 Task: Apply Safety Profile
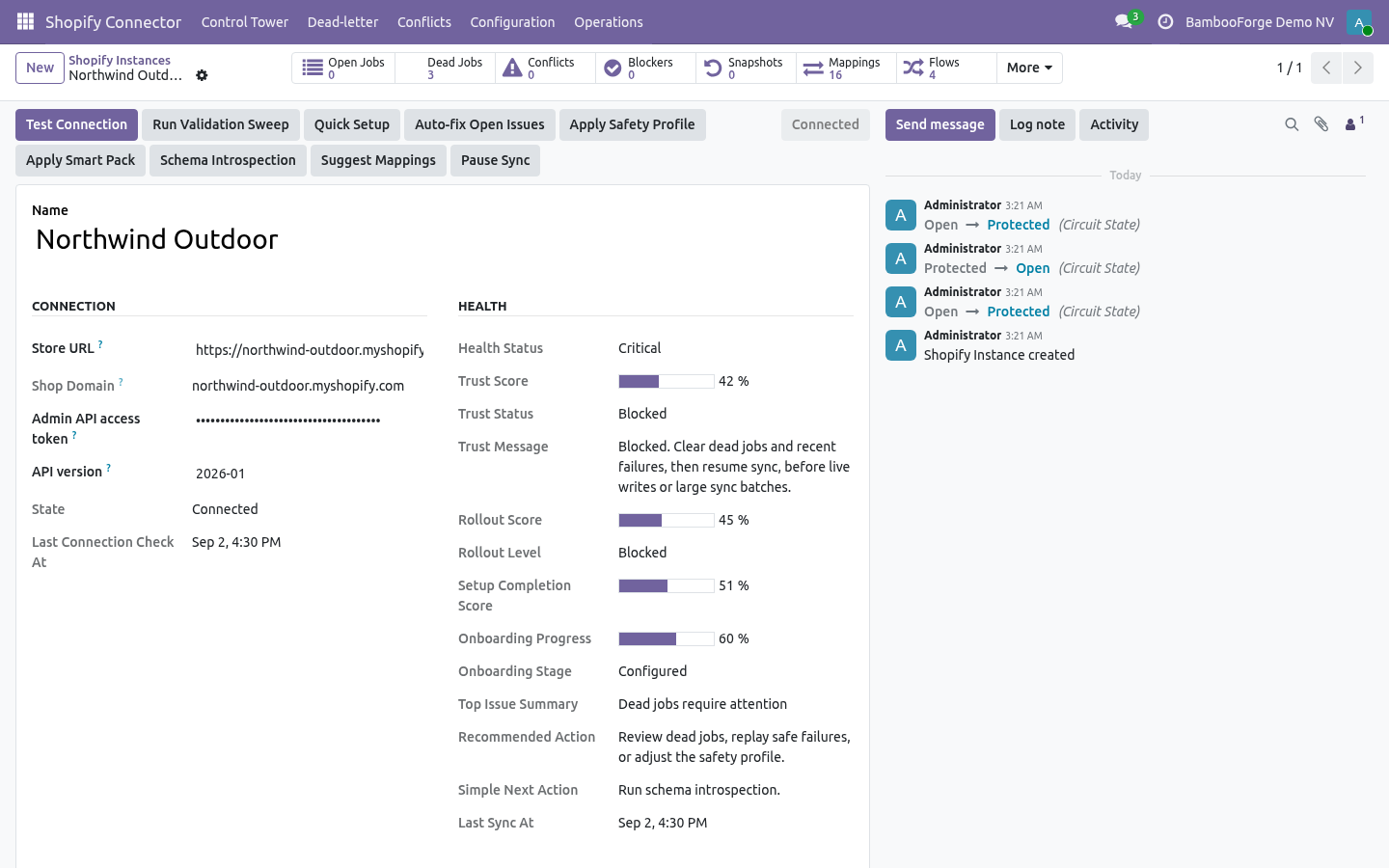(632, 124)
